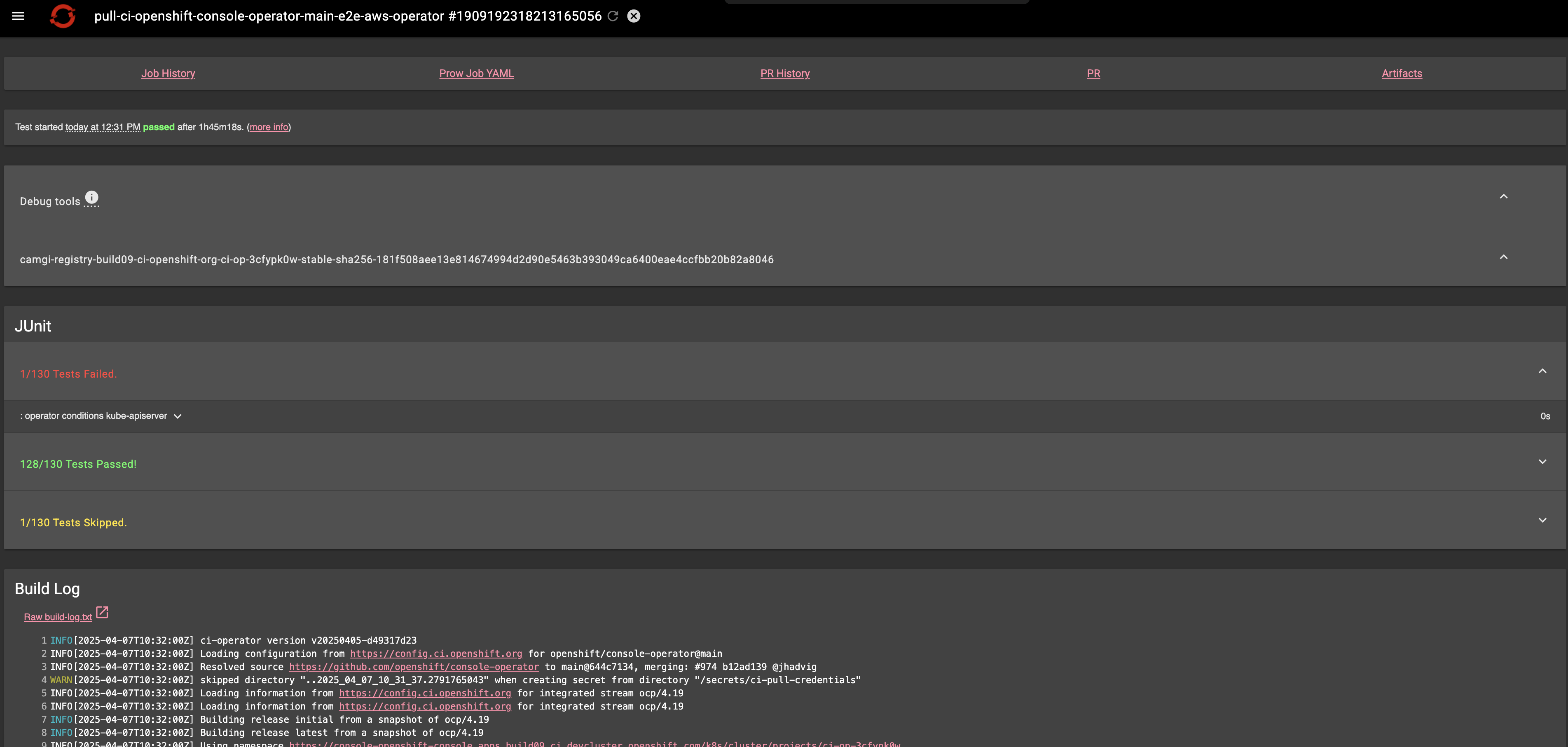The image size is (1568, 747).
Task: Click the Prow red logo icon
Action: click(63, 16)
